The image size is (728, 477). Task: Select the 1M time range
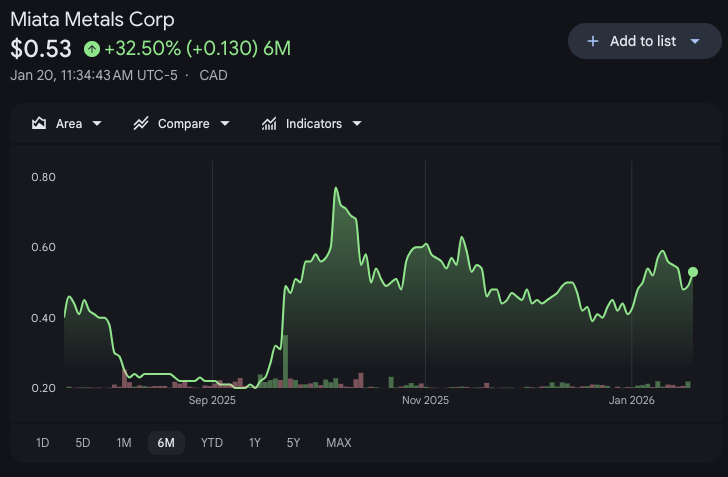(124, 443)
